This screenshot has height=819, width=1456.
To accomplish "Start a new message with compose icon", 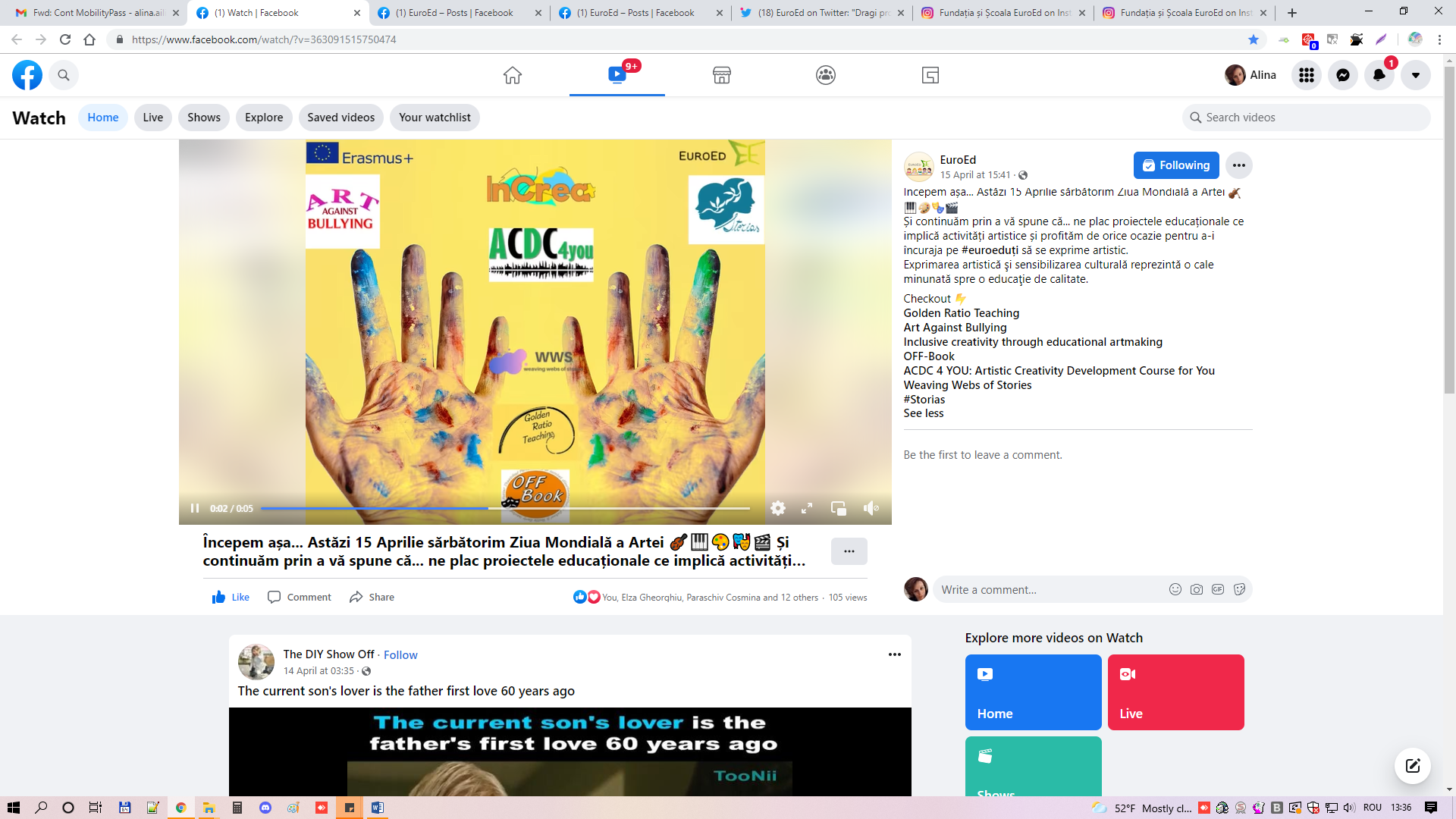I will coord(1413,766).
